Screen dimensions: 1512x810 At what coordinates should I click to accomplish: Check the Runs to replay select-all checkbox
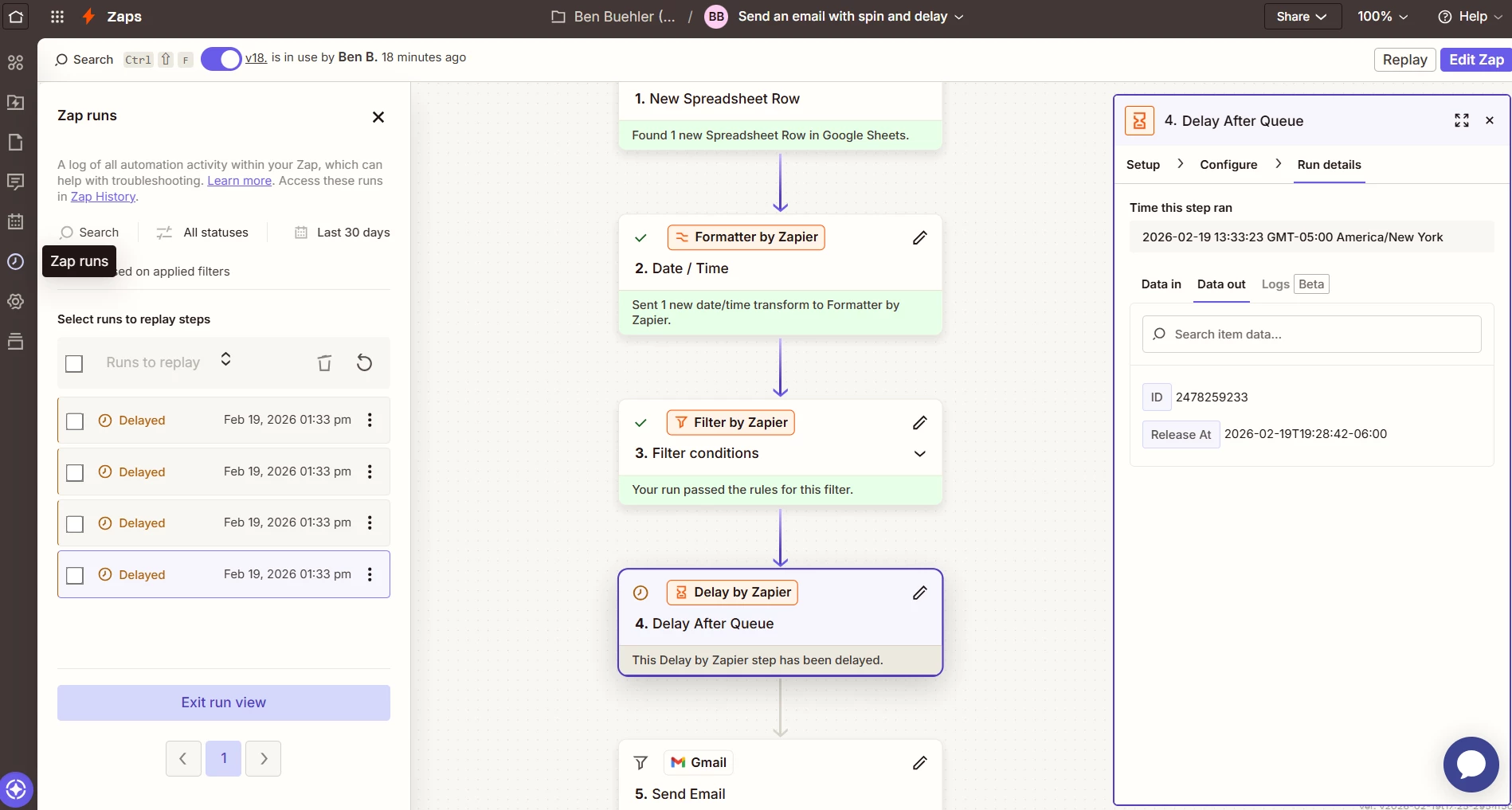tap(74, 363)
